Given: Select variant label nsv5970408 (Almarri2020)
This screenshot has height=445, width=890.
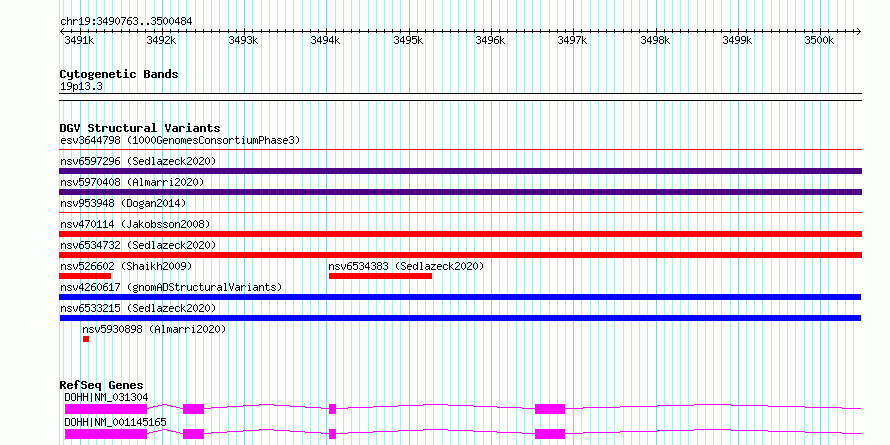Looking at the screenshot, I should tap(132, 182).
